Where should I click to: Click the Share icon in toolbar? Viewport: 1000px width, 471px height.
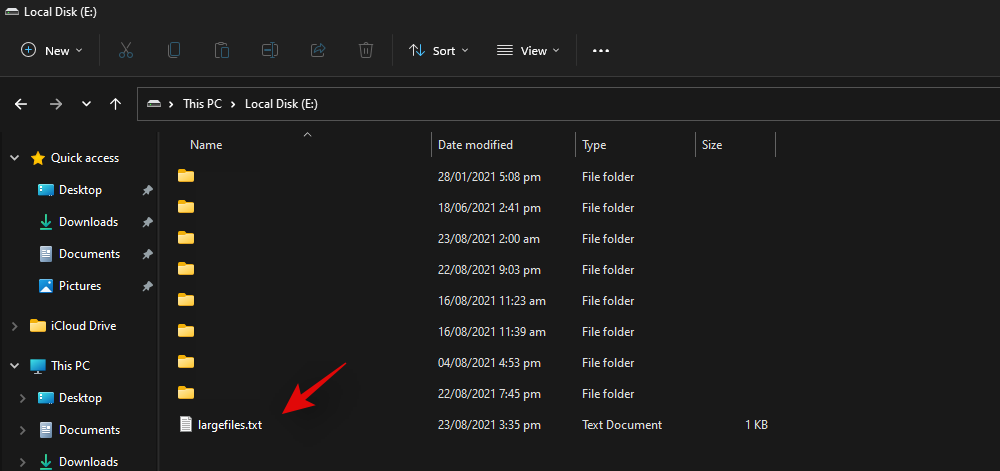(318, 50)
